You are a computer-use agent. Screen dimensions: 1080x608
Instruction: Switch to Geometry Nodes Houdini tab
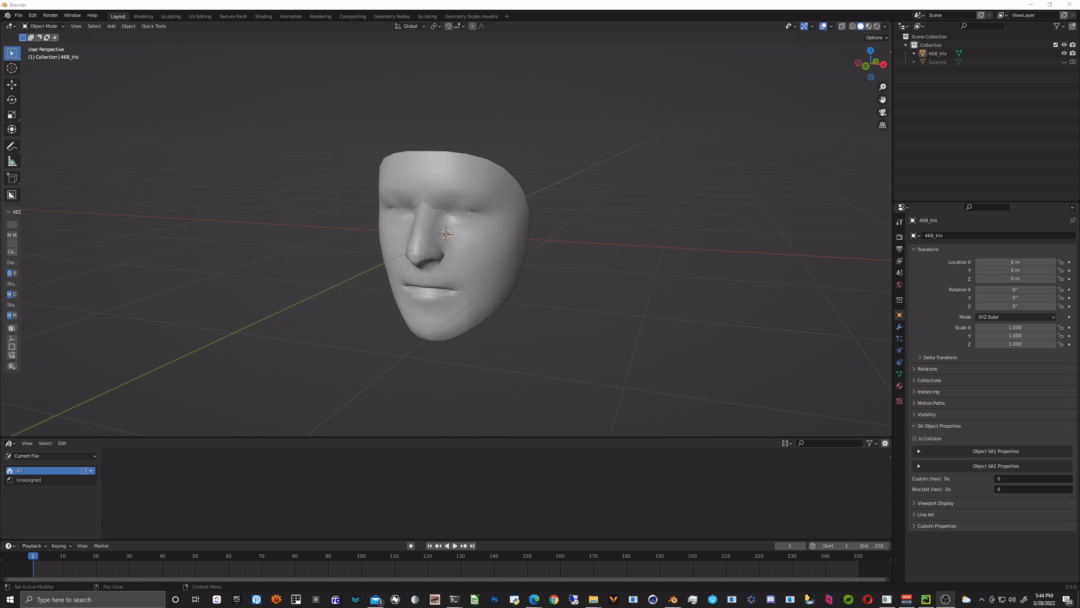(x=471, y=16)
